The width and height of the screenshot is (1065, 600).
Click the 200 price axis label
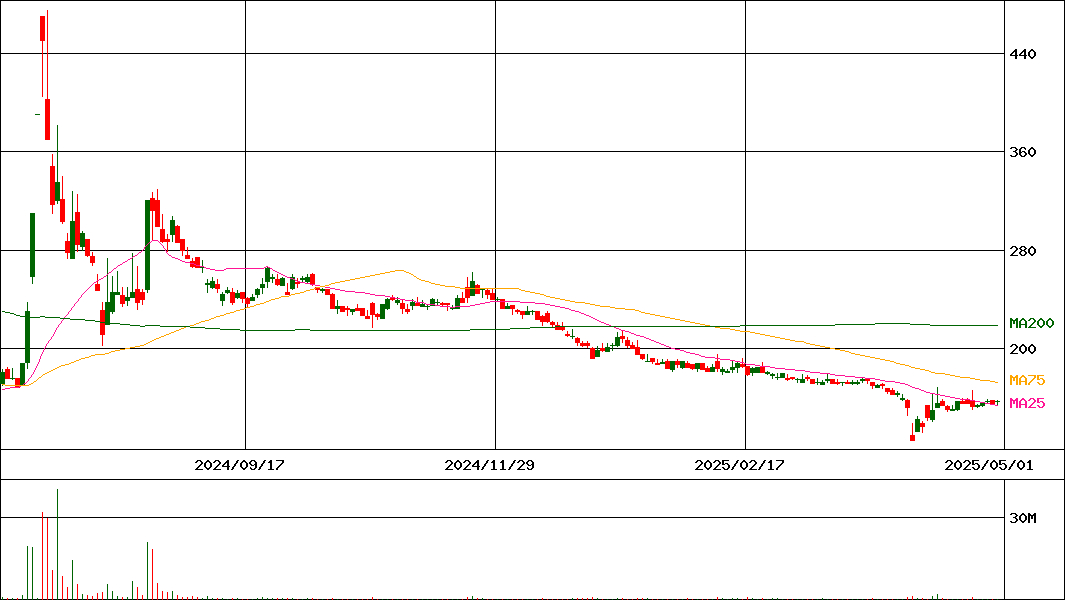1023,349
